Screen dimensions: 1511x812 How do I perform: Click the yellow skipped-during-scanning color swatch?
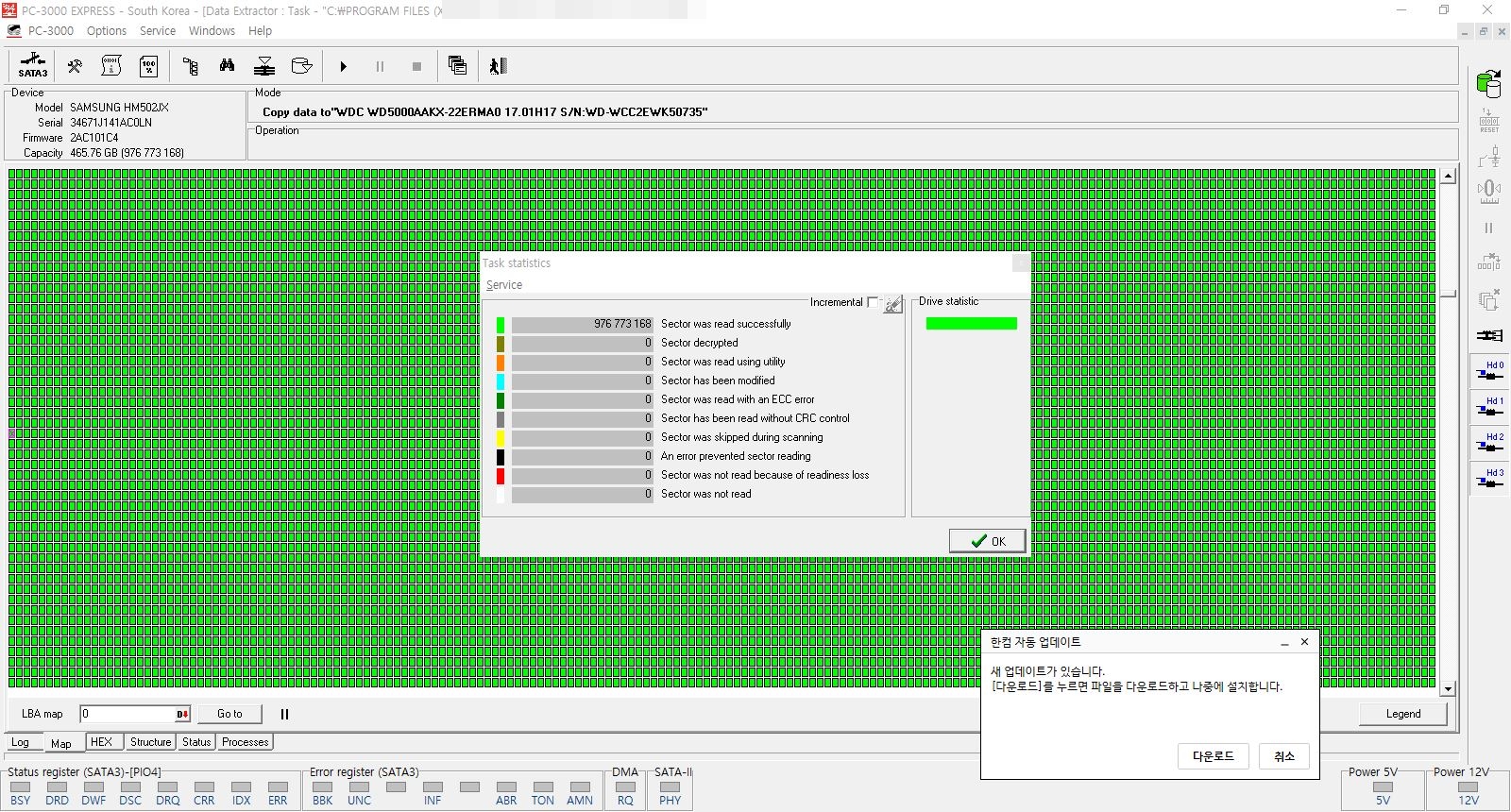click(x=501, y=438)
